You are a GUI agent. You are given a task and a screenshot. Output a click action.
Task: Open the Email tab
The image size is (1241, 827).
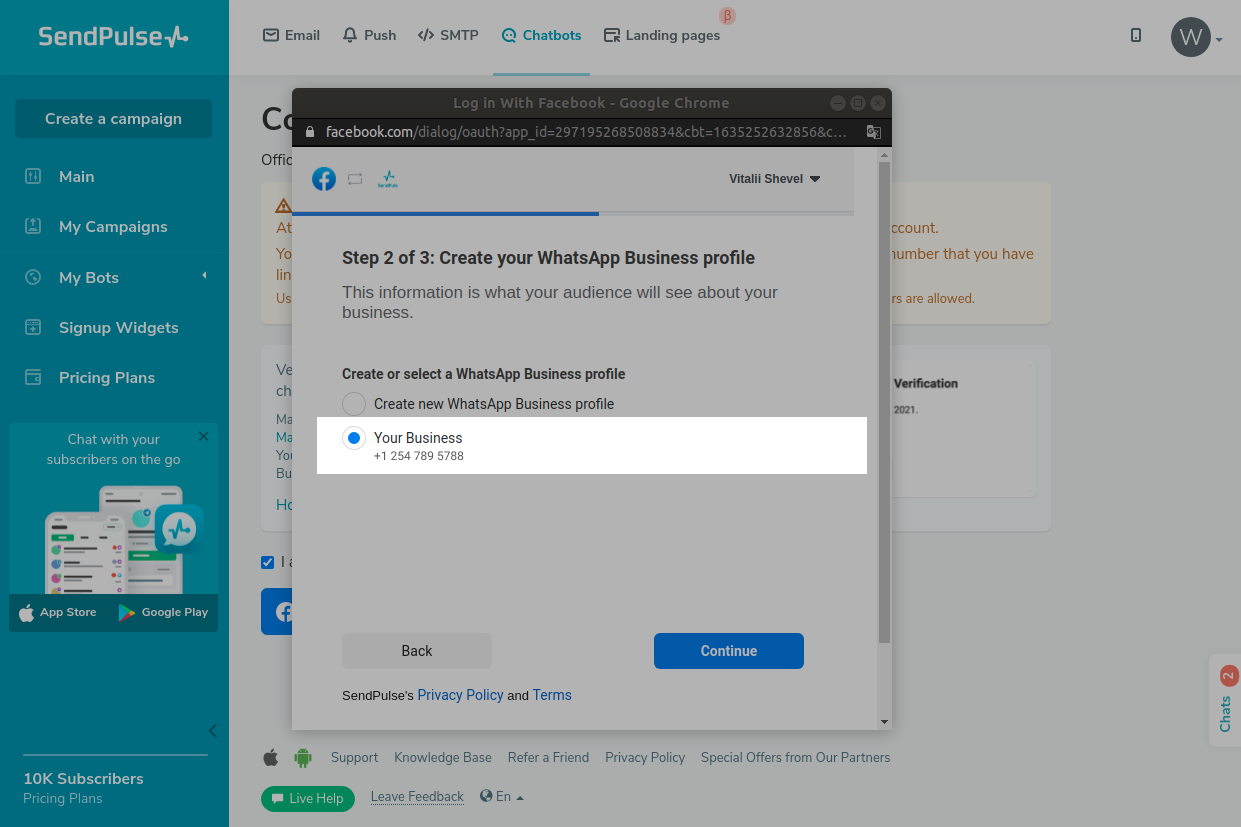click(x=291, y=35)
